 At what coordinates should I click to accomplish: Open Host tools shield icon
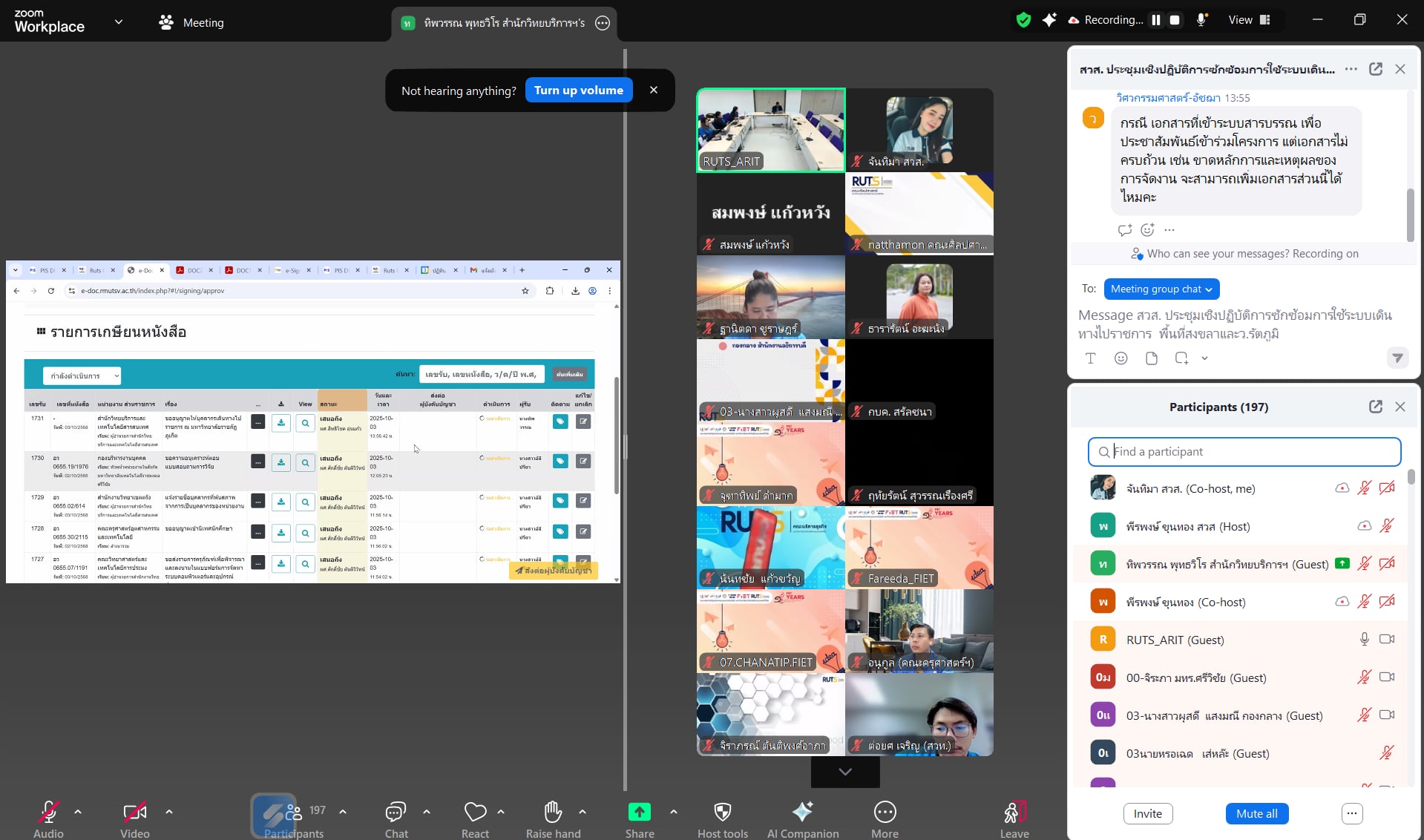coord(722,813)
